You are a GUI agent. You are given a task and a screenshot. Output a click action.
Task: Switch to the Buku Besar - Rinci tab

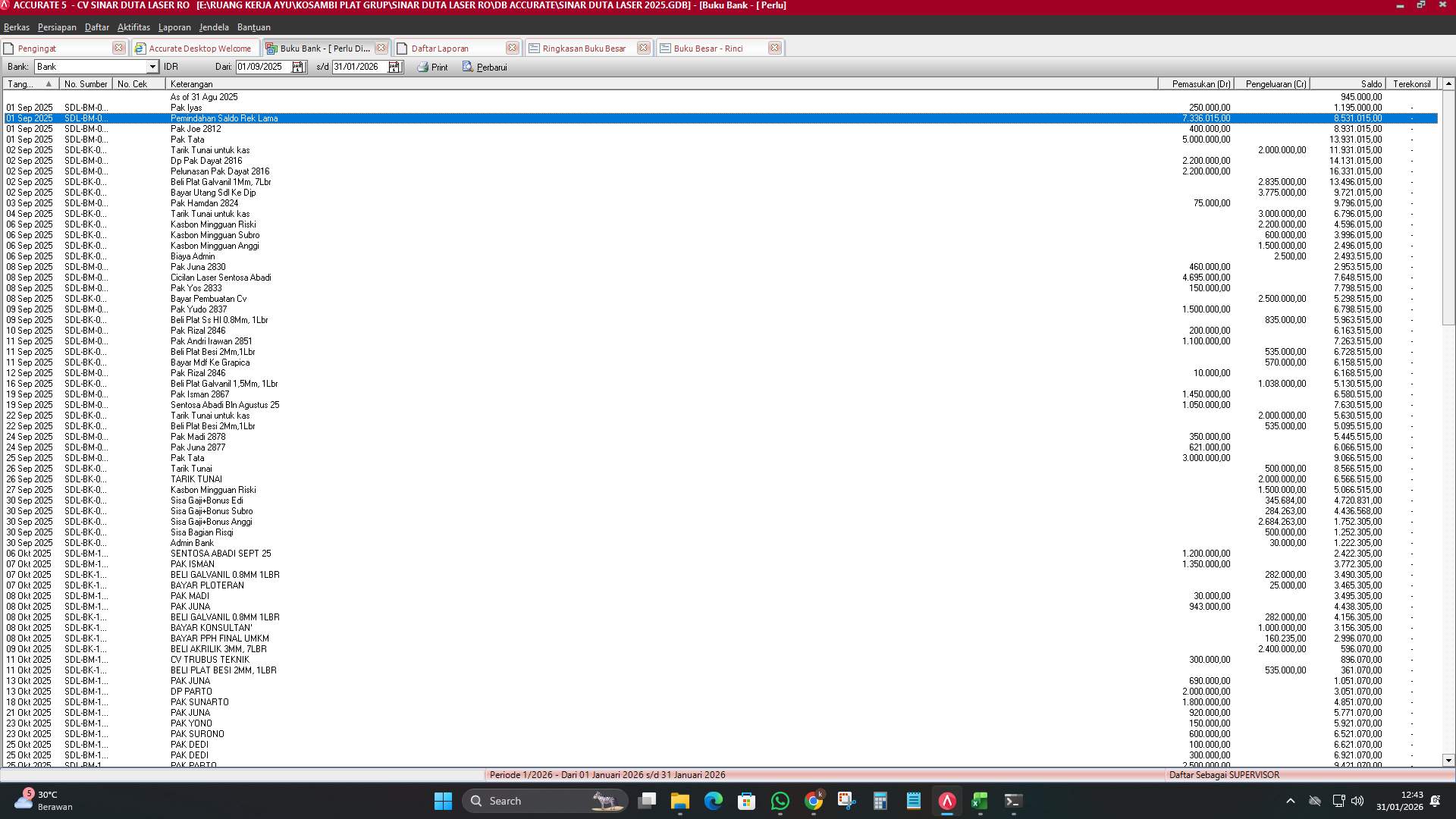click(x=709, y=48)
